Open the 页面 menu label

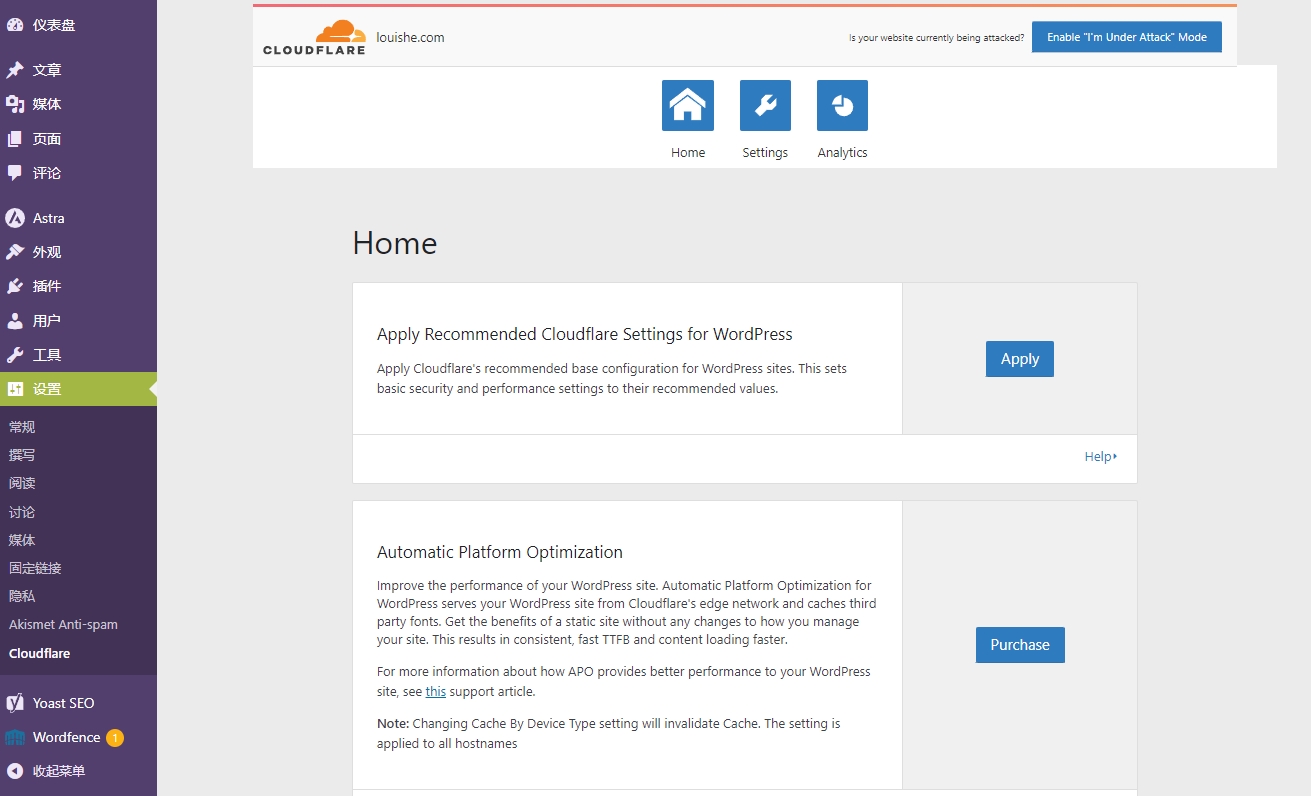(x=47, y=139)
